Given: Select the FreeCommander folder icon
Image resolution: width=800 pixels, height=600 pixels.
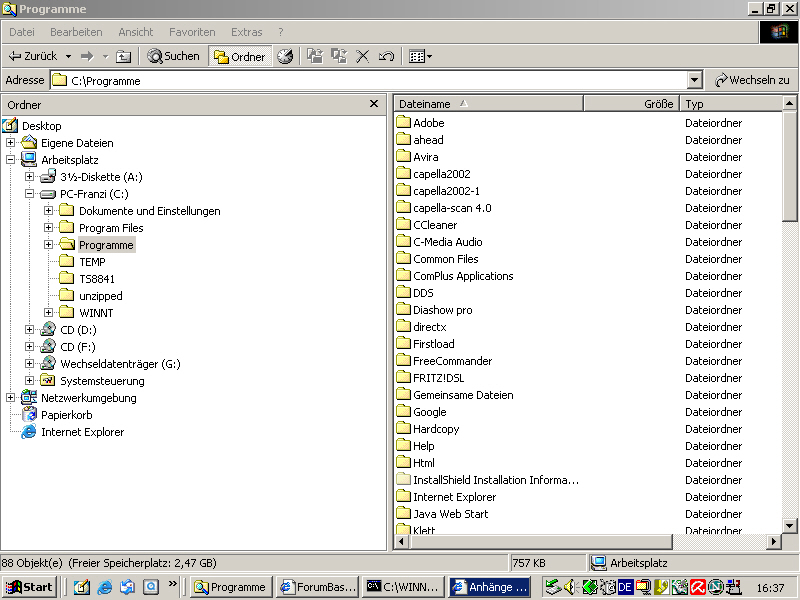Looking at the screenshot, I should coord(403,360).
